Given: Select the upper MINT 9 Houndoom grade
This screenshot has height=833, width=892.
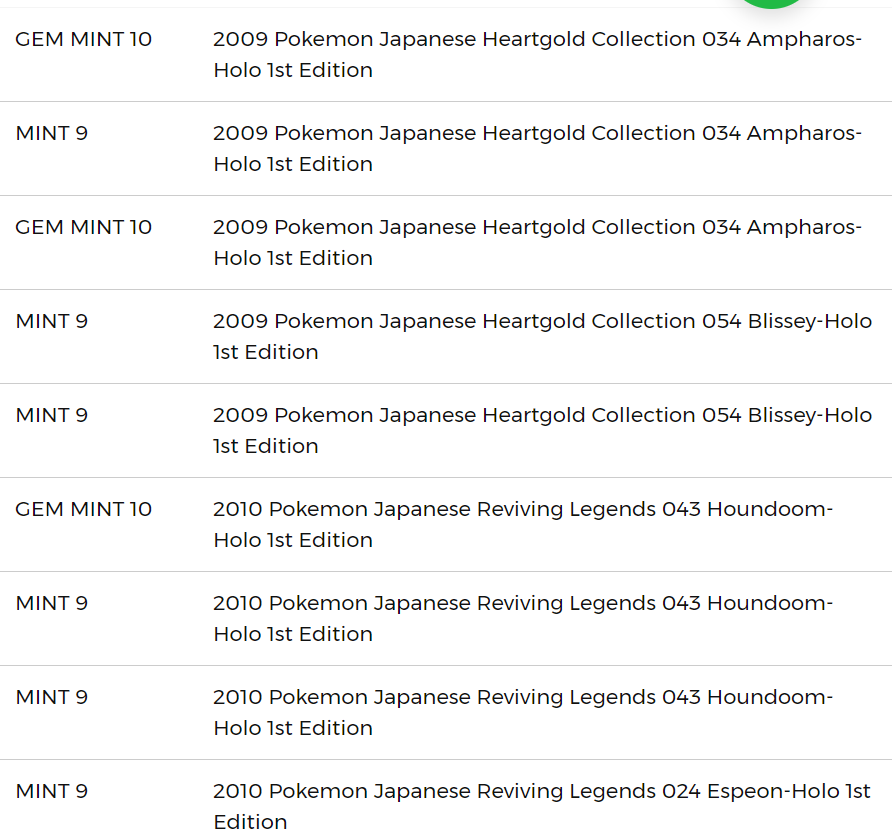Looking at the screenshot, I should 52,603.
